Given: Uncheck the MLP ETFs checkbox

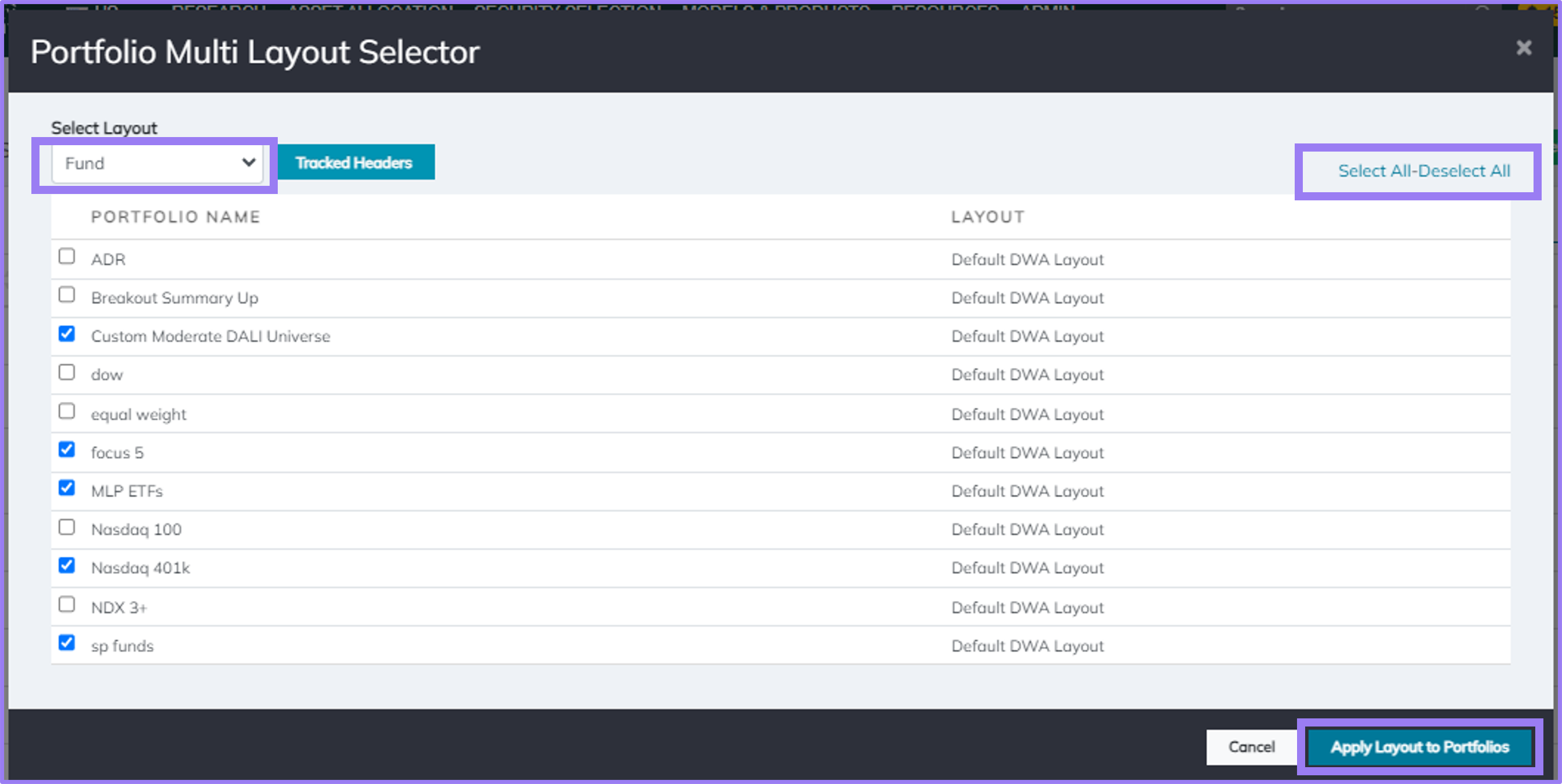Looking at the screenshot, I should 67,488.
